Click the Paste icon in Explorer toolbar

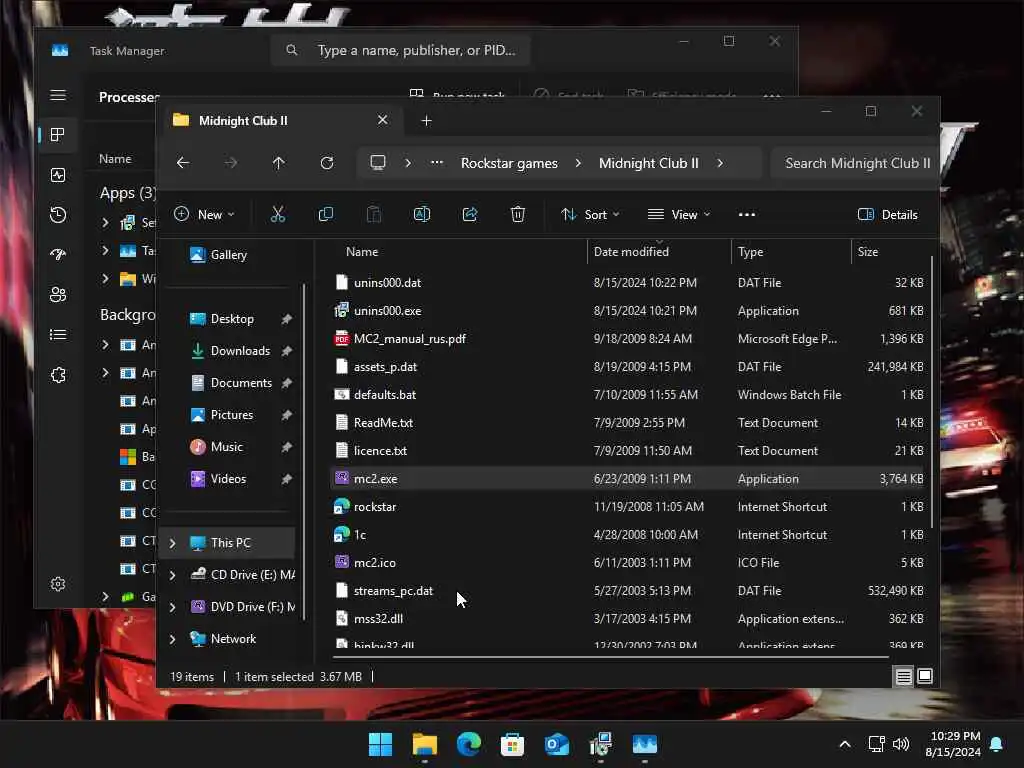[374, 214]
